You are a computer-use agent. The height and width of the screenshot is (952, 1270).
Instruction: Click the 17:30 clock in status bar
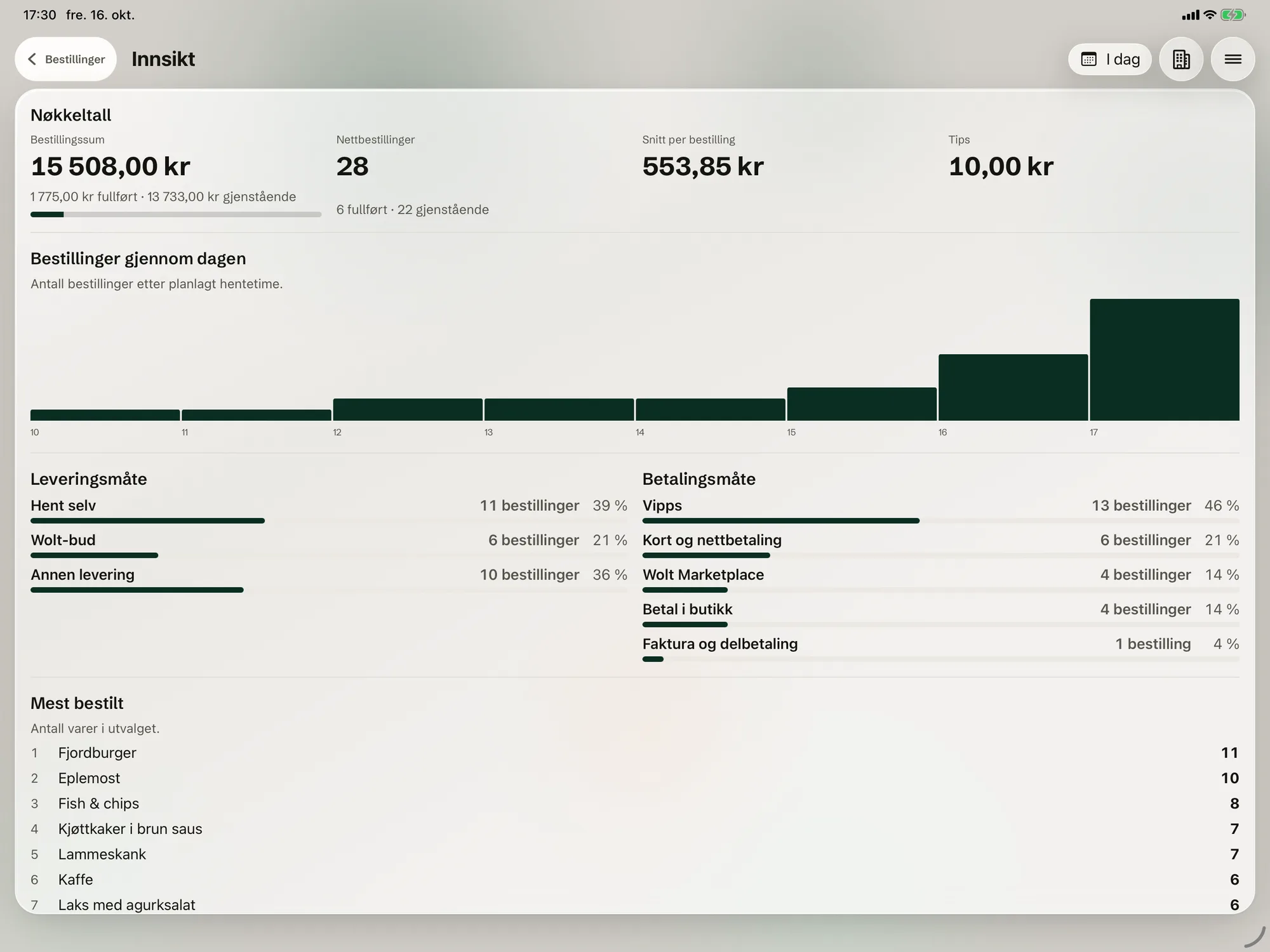39,15
